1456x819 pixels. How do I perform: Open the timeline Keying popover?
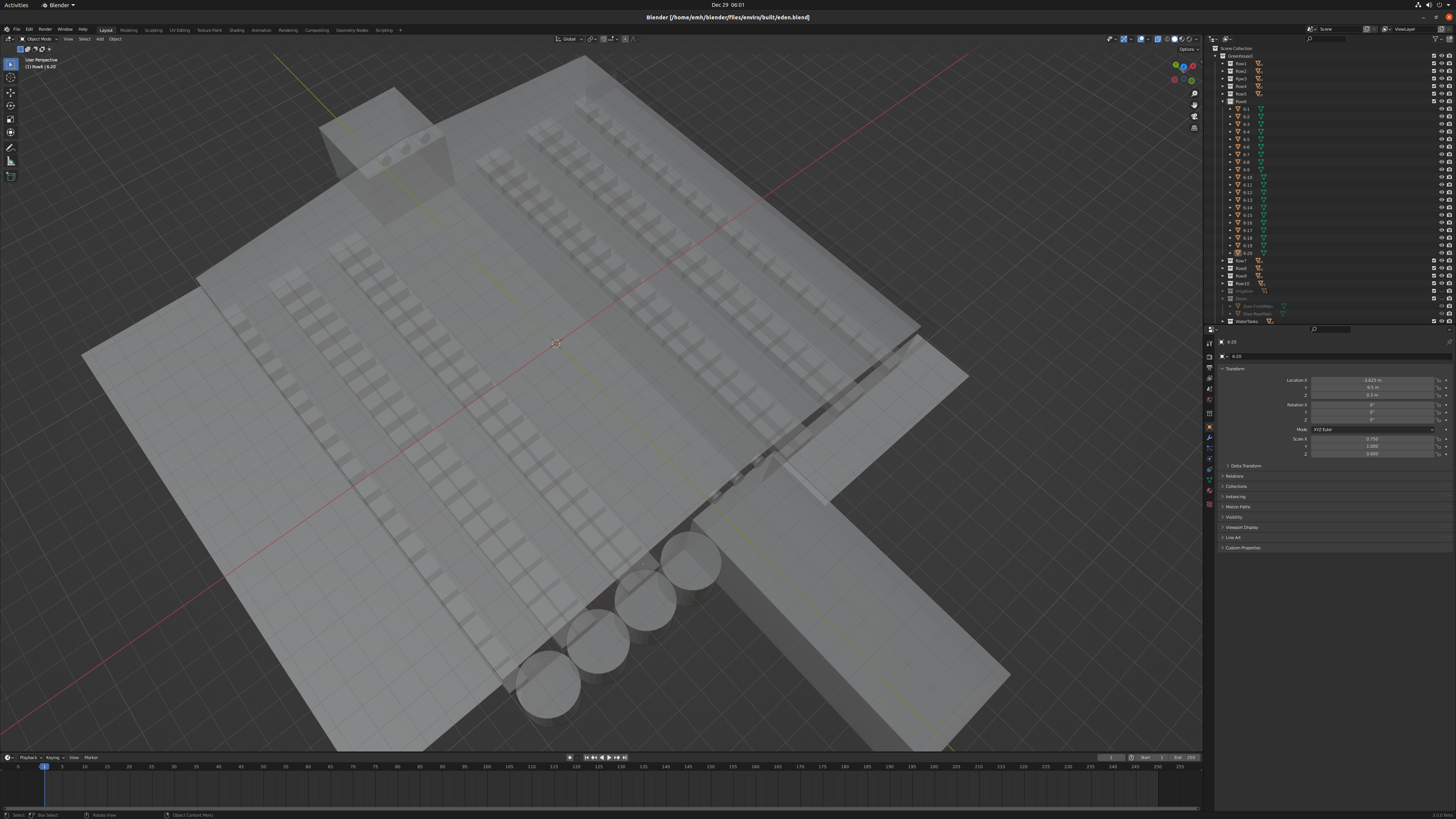pos(55,758)
